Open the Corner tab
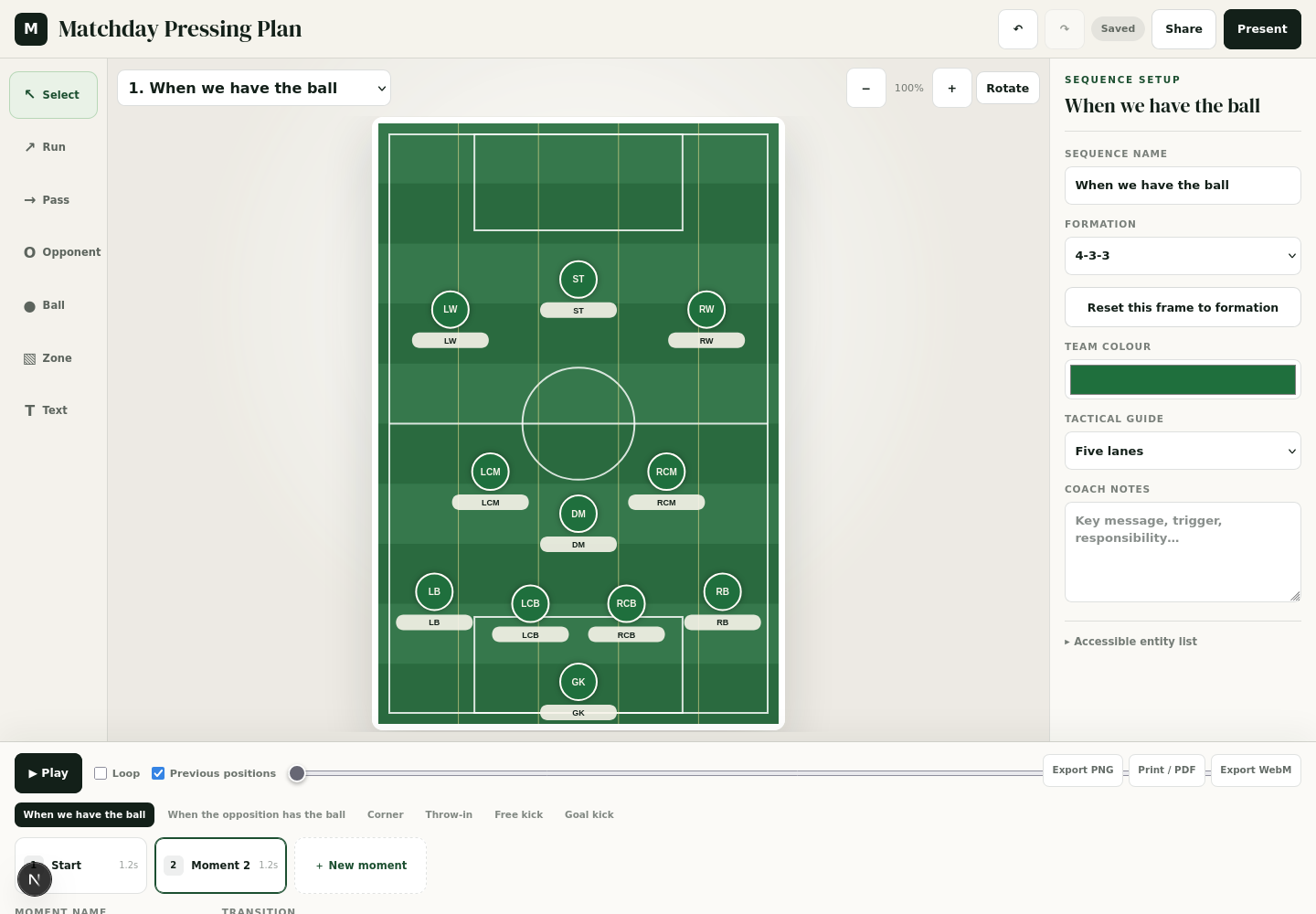Screen dimensions: 1316x914 pos(386,814)
